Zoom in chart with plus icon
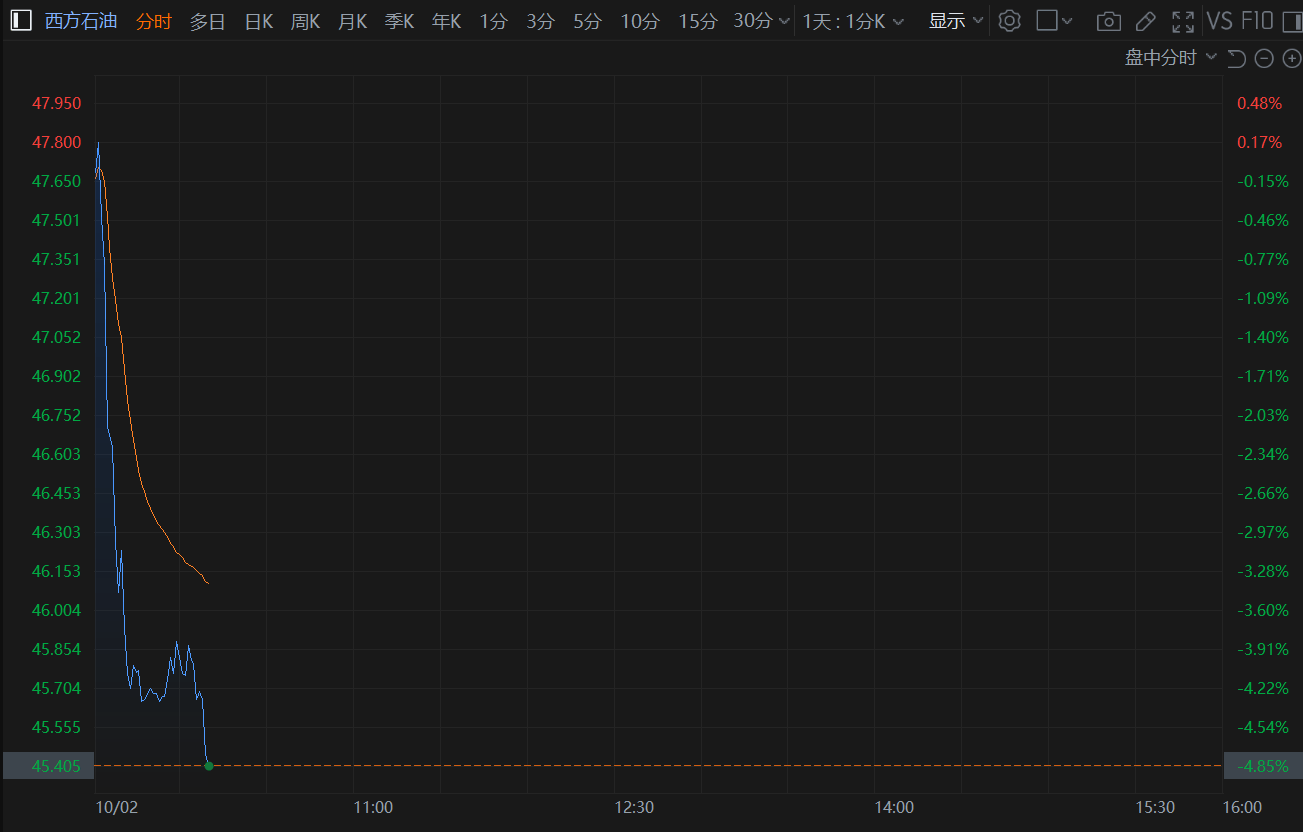The width and height of the screenshot is (1303, 832). (1291, 59)
